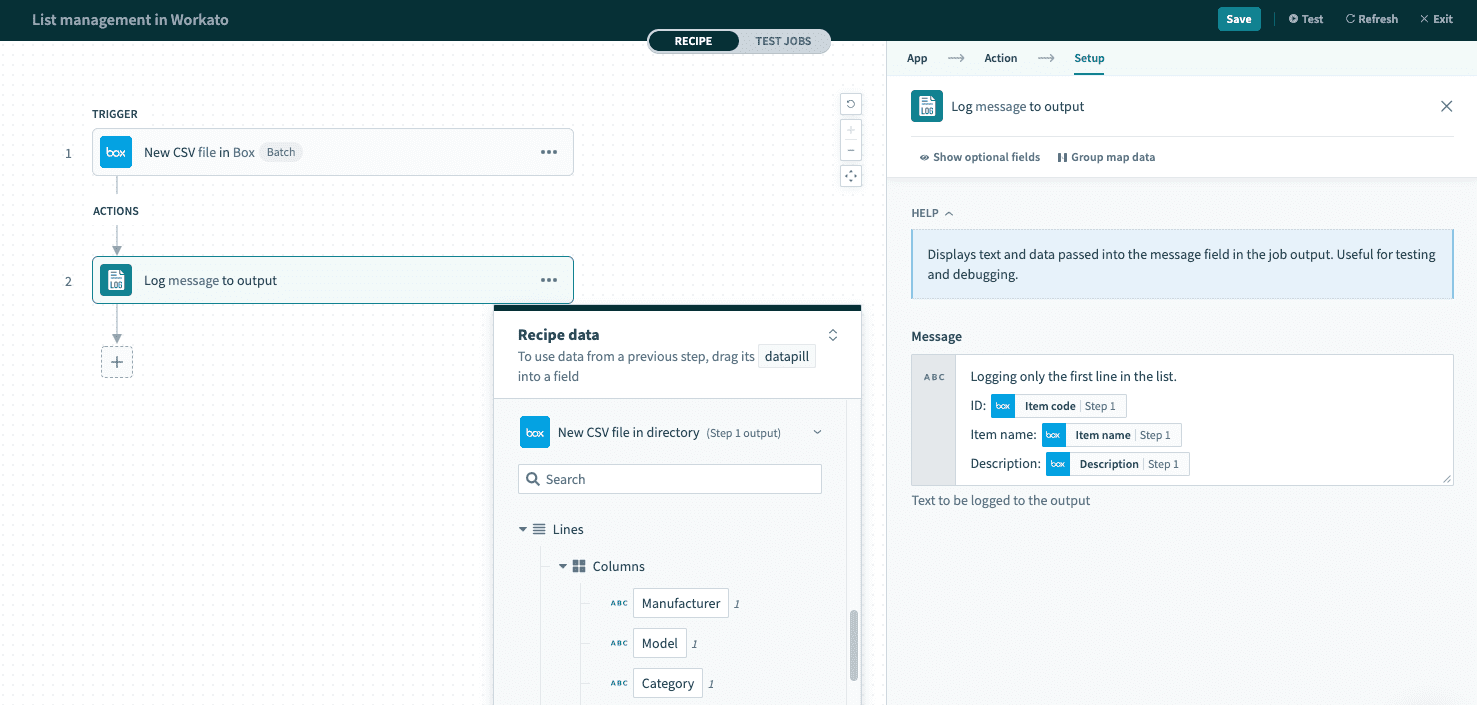Click the Search field in Recipe data

click(x=669, y=479)
